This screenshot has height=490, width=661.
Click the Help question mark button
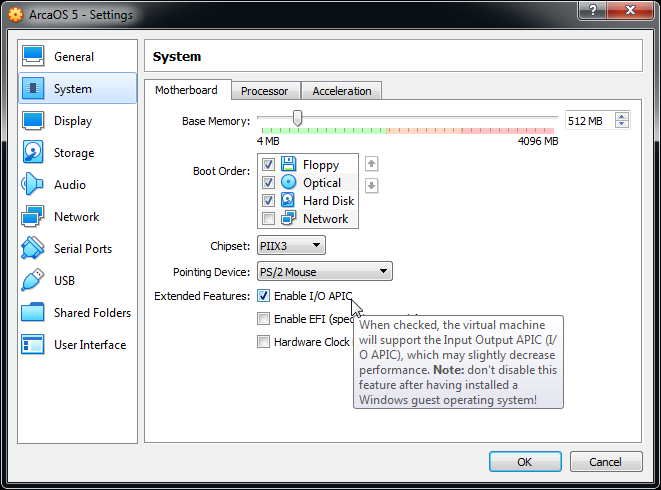(x=593, y=10)
